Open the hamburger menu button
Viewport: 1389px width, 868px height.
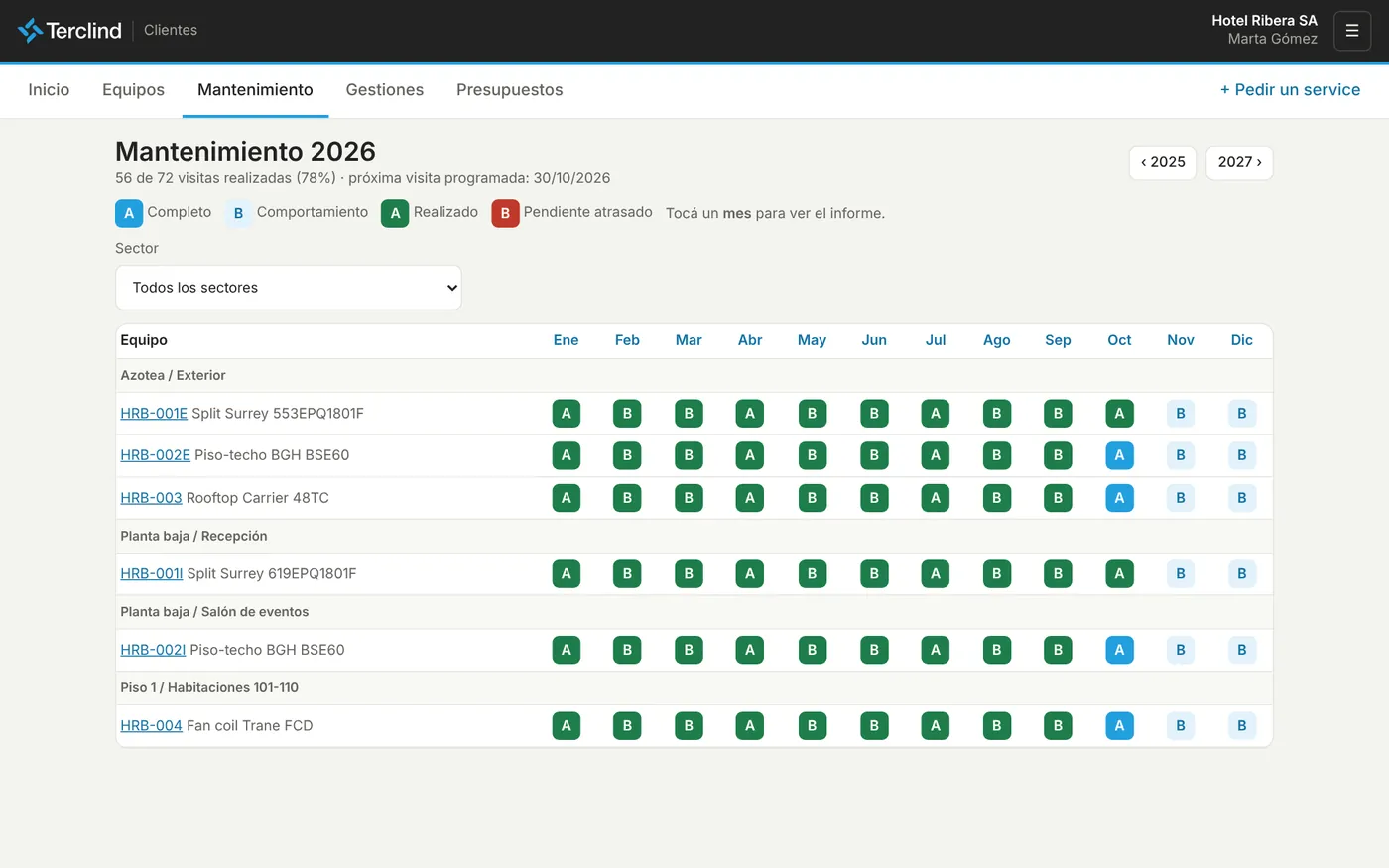click(x=1351, y=31)
